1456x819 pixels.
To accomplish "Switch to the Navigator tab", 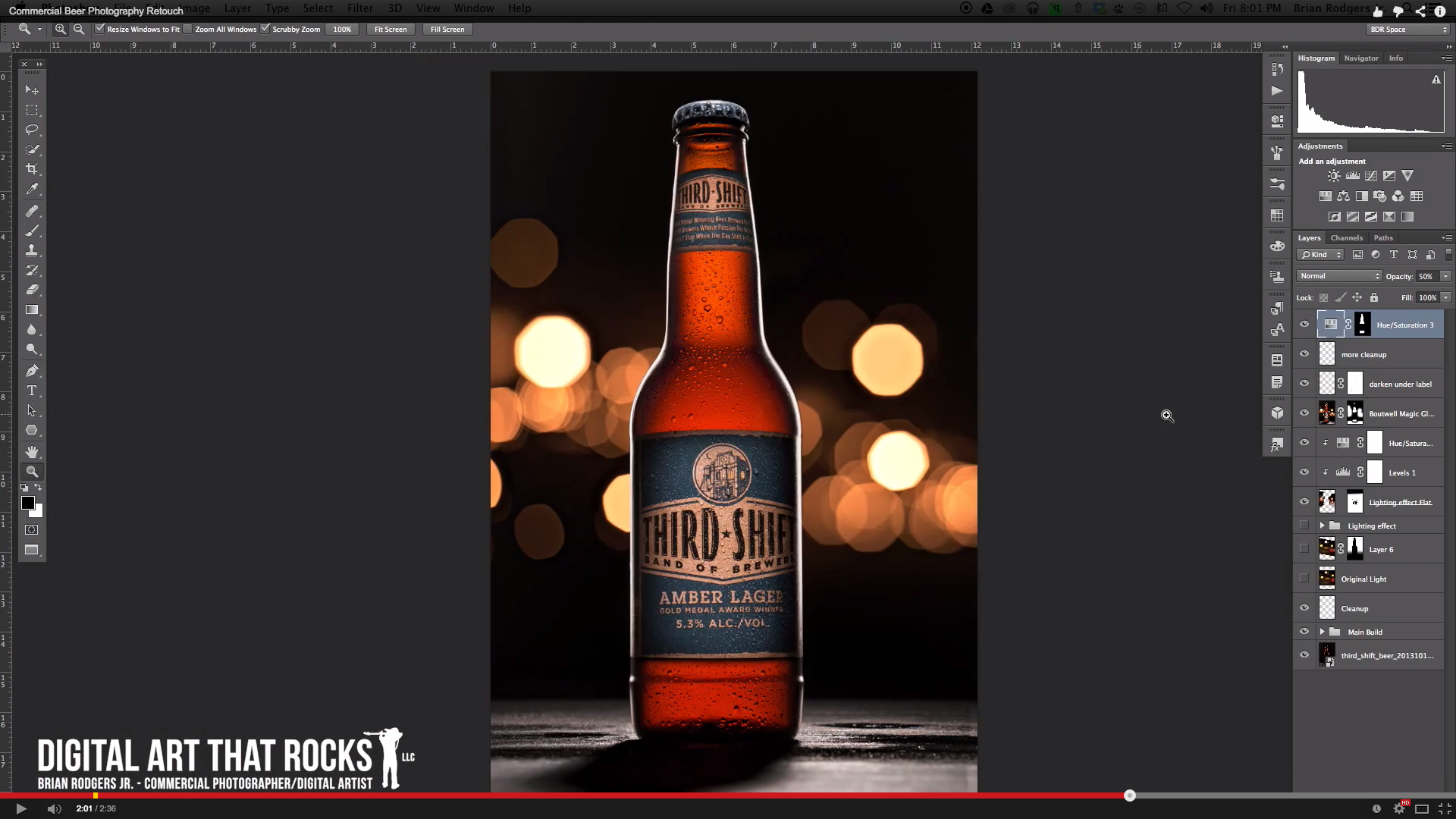I will tap(1361, 58).
